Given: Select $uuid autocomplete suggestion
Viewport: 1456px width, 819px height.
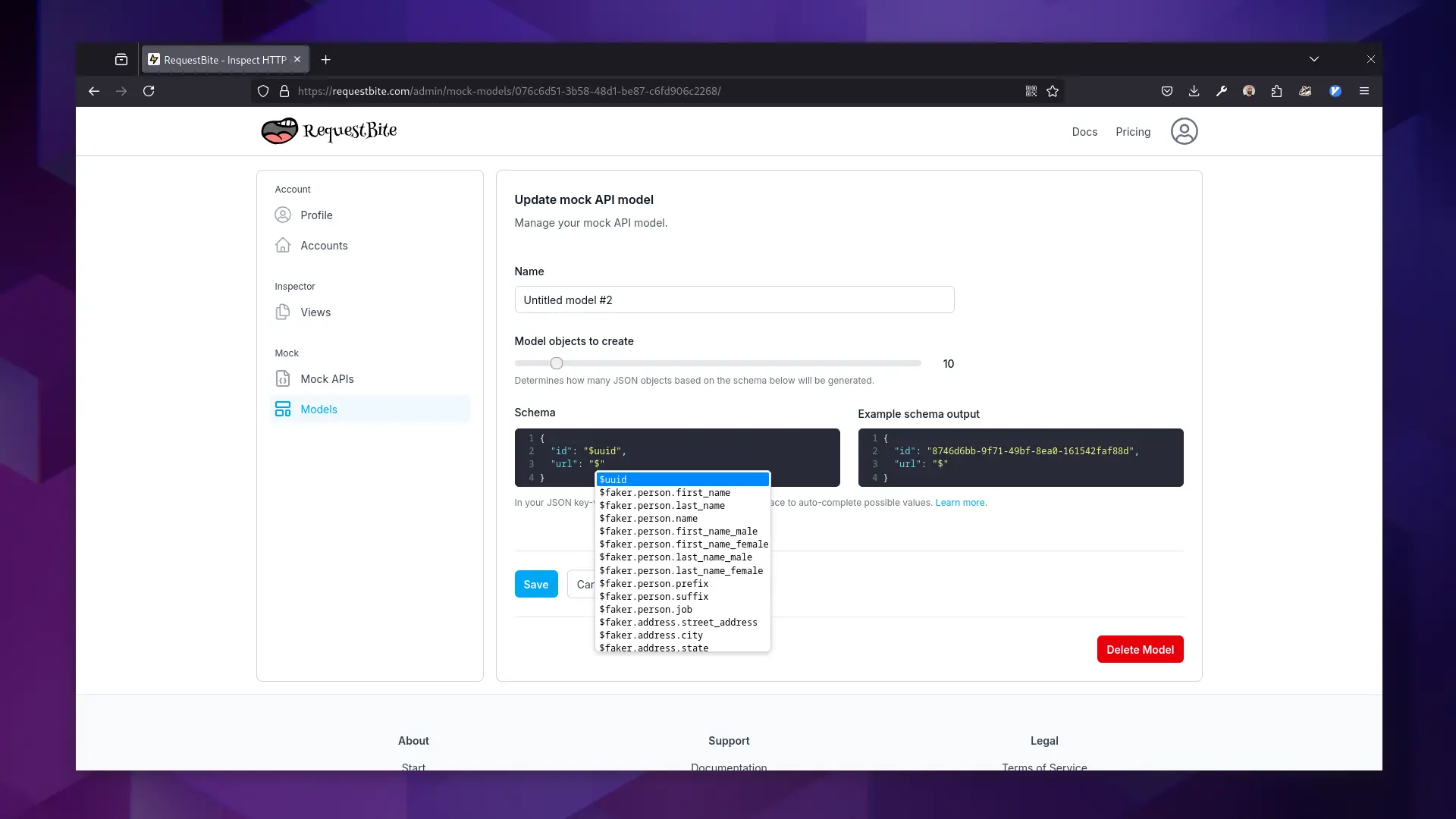Looking at the screenshot, I should (x=682, y=479).
